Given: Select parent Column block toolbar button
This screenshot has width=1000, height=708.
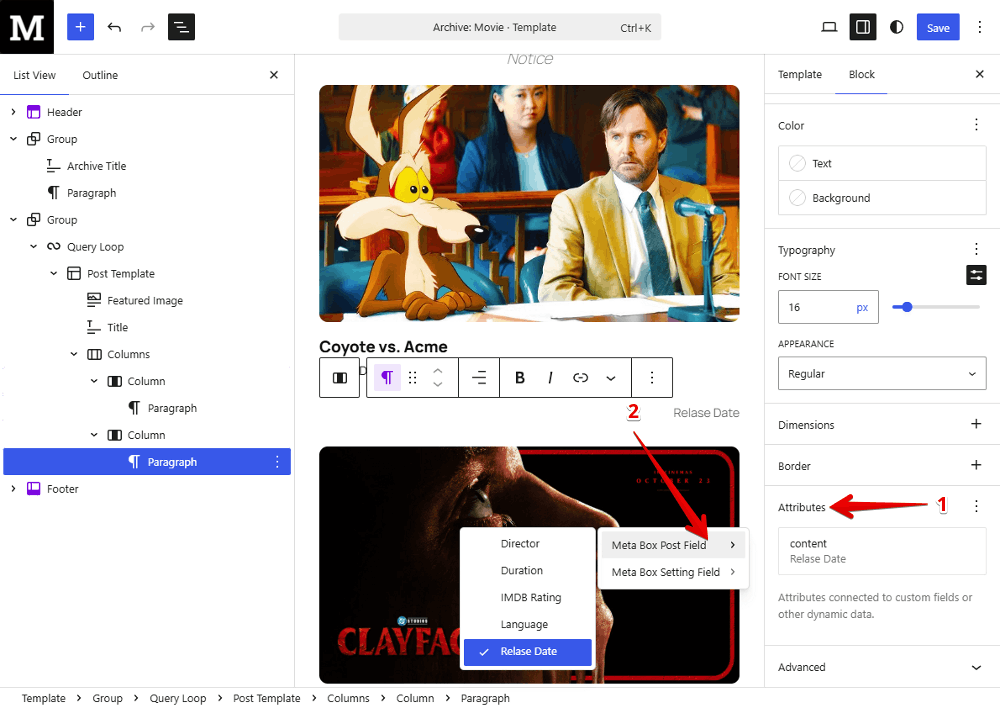Looking at the screenshot, I should (x=340, y=378).
